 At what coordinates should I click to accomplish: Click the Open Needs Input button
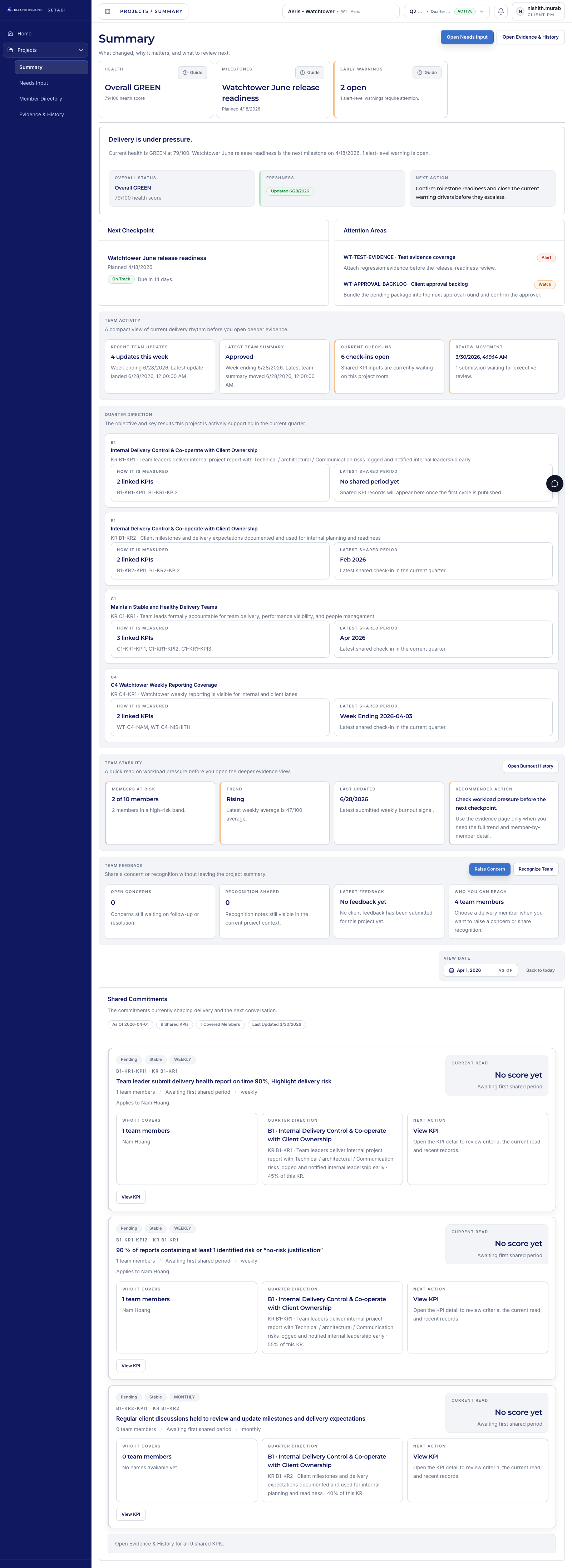point(467,37)
